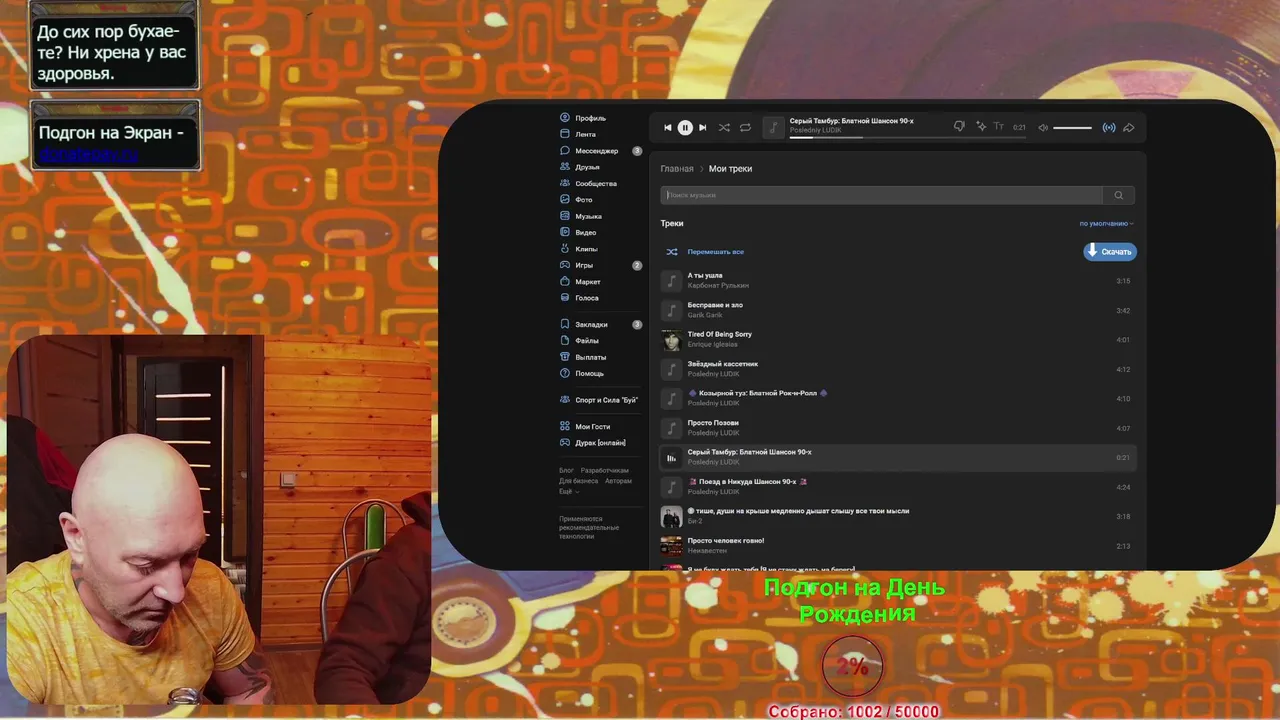Open the Мессенджер chat icon
Screen dimensions: 1280x720
click(565, 151)
